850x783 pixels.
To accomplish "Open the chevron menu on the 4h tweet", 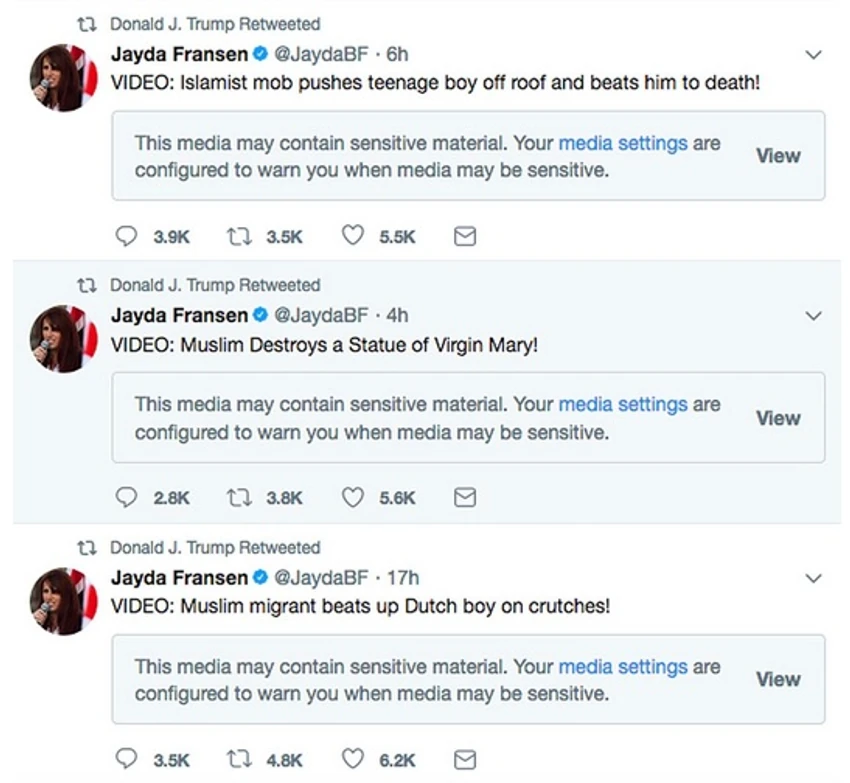I will pyautogui.click(x=813, y=316).
